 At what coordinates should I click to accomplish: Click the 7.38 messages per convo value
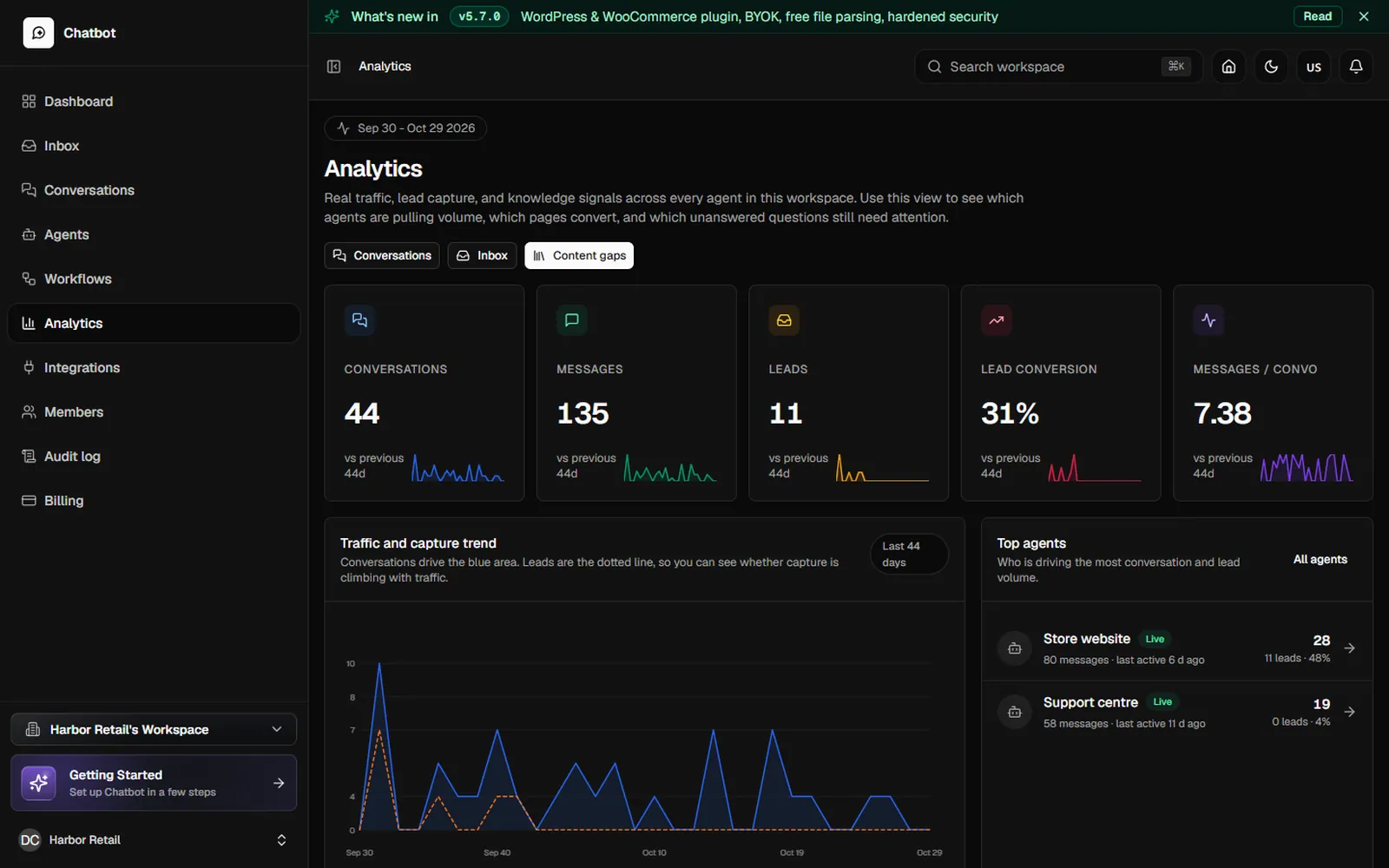[x=1222, y=414]
